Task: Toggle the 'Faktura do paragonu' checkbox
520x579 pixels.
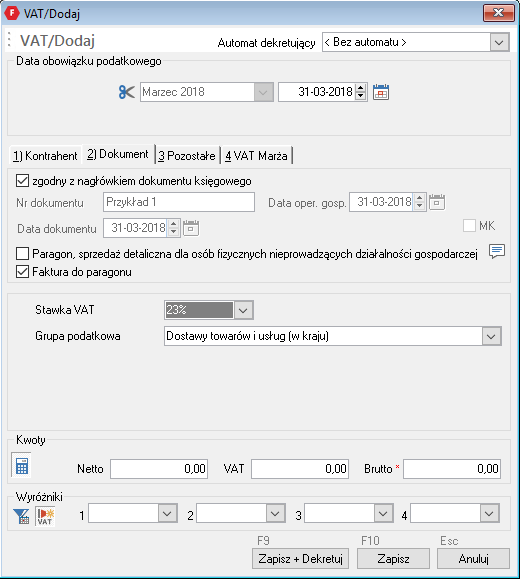Action: point(23,272)
